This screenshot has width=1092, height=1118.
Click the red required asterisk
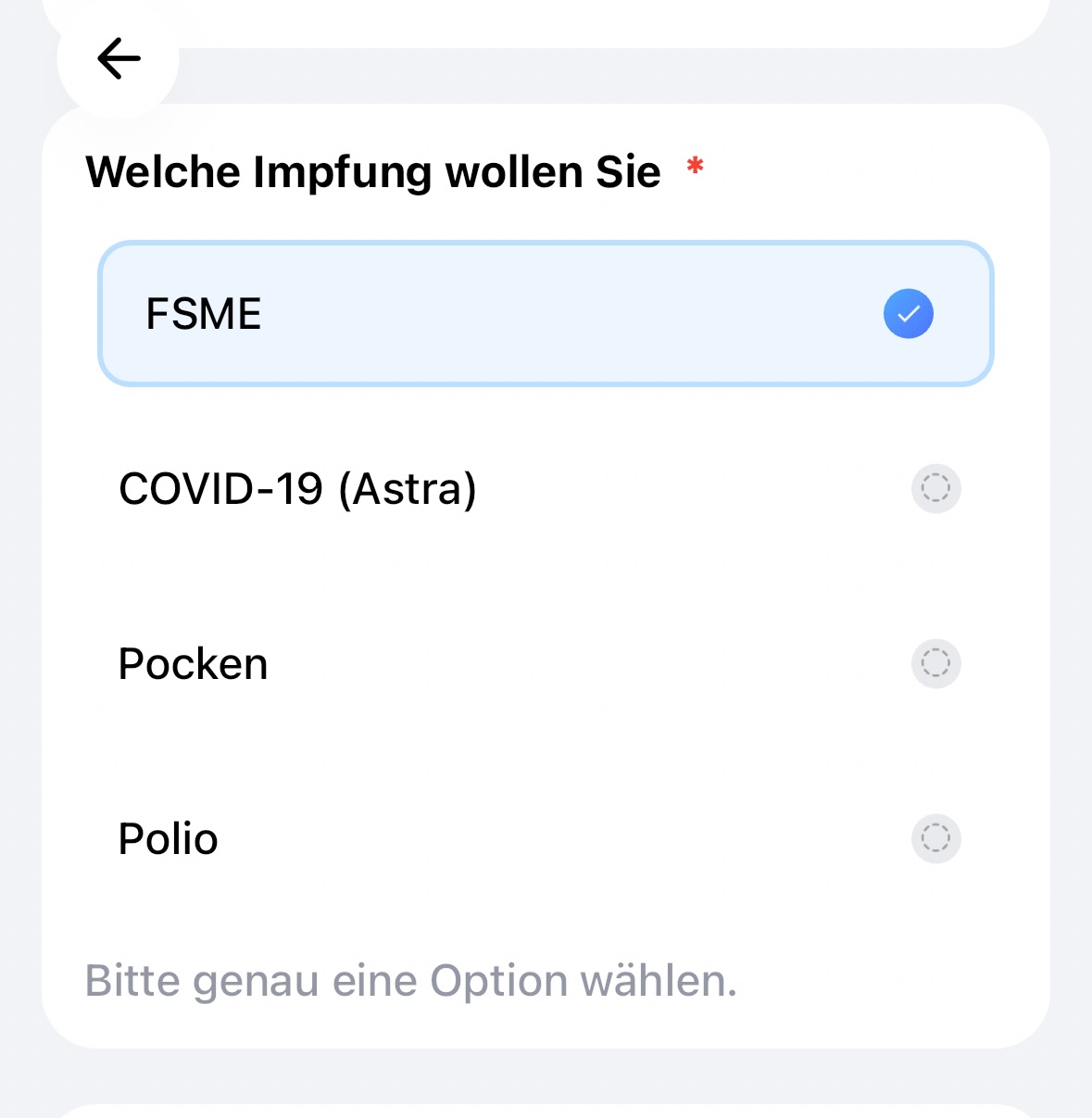pos(695,168)
